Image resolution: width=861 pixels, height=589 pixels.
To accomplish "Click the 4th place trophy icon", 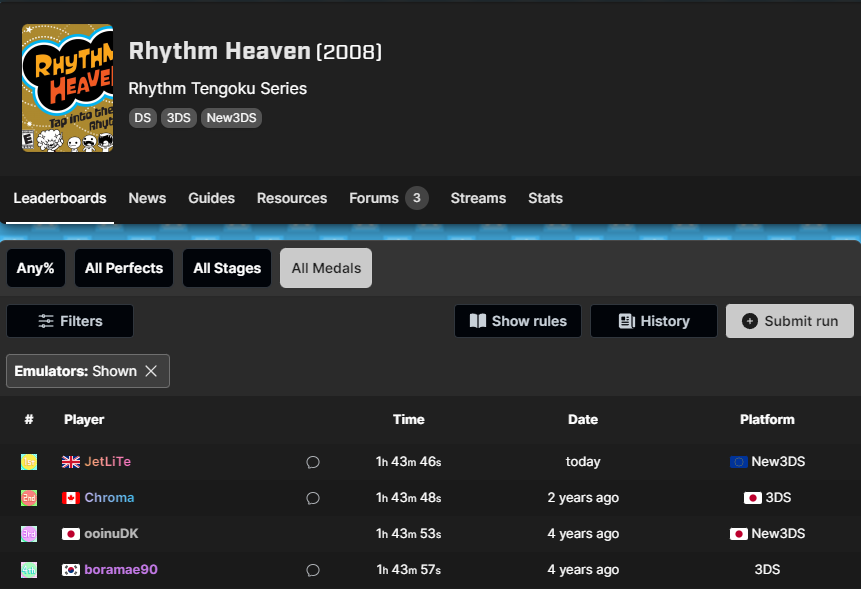I will tap(29, 570).
